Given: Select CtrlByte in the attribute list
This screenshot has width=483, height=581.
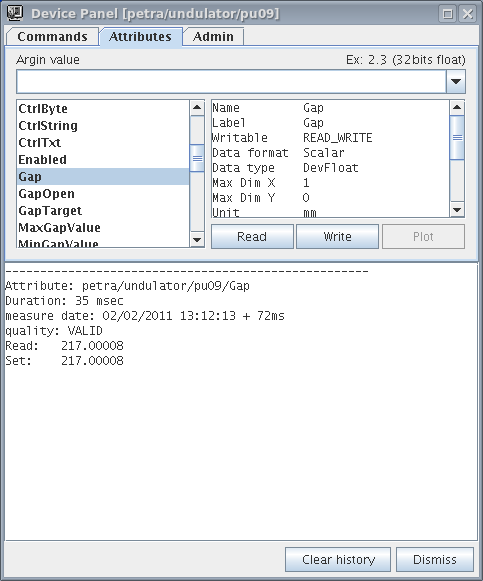Looking at the screenshot, I should pyautogui.click(x=103, y=109).
